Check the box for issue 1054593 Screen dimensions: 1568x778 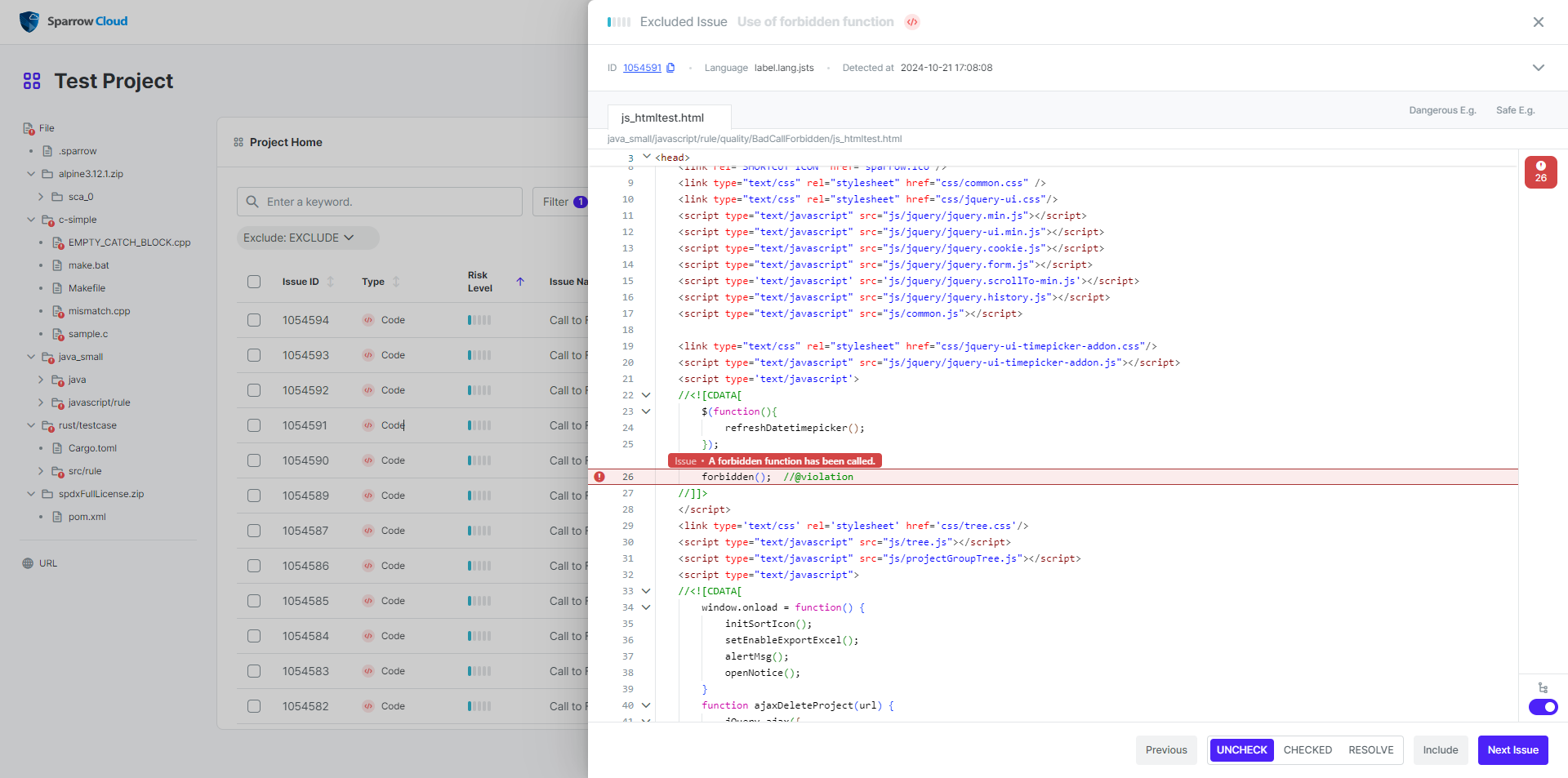coord(254,355)
